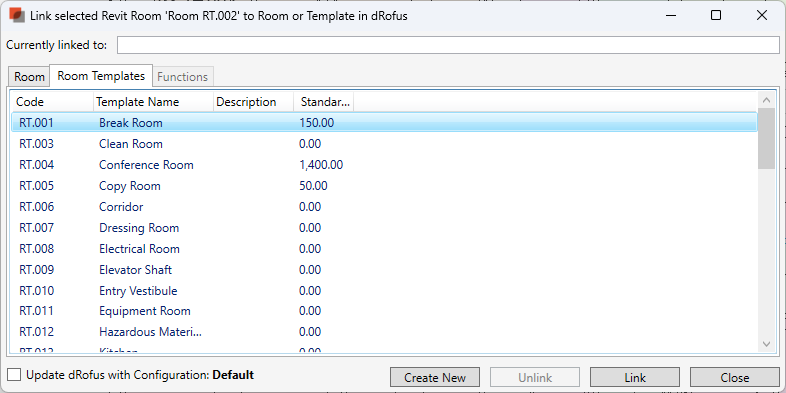Select the RT.005 Copy Room row
This screenshot has height=393, width=786.
384,186
